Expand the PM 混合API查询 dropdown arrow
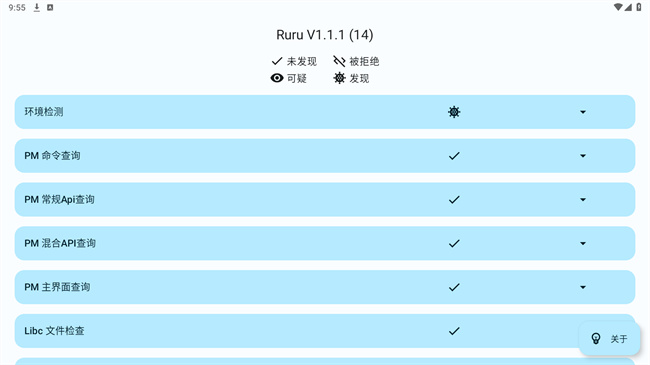 pyautogui.click(x=583, y=243)
